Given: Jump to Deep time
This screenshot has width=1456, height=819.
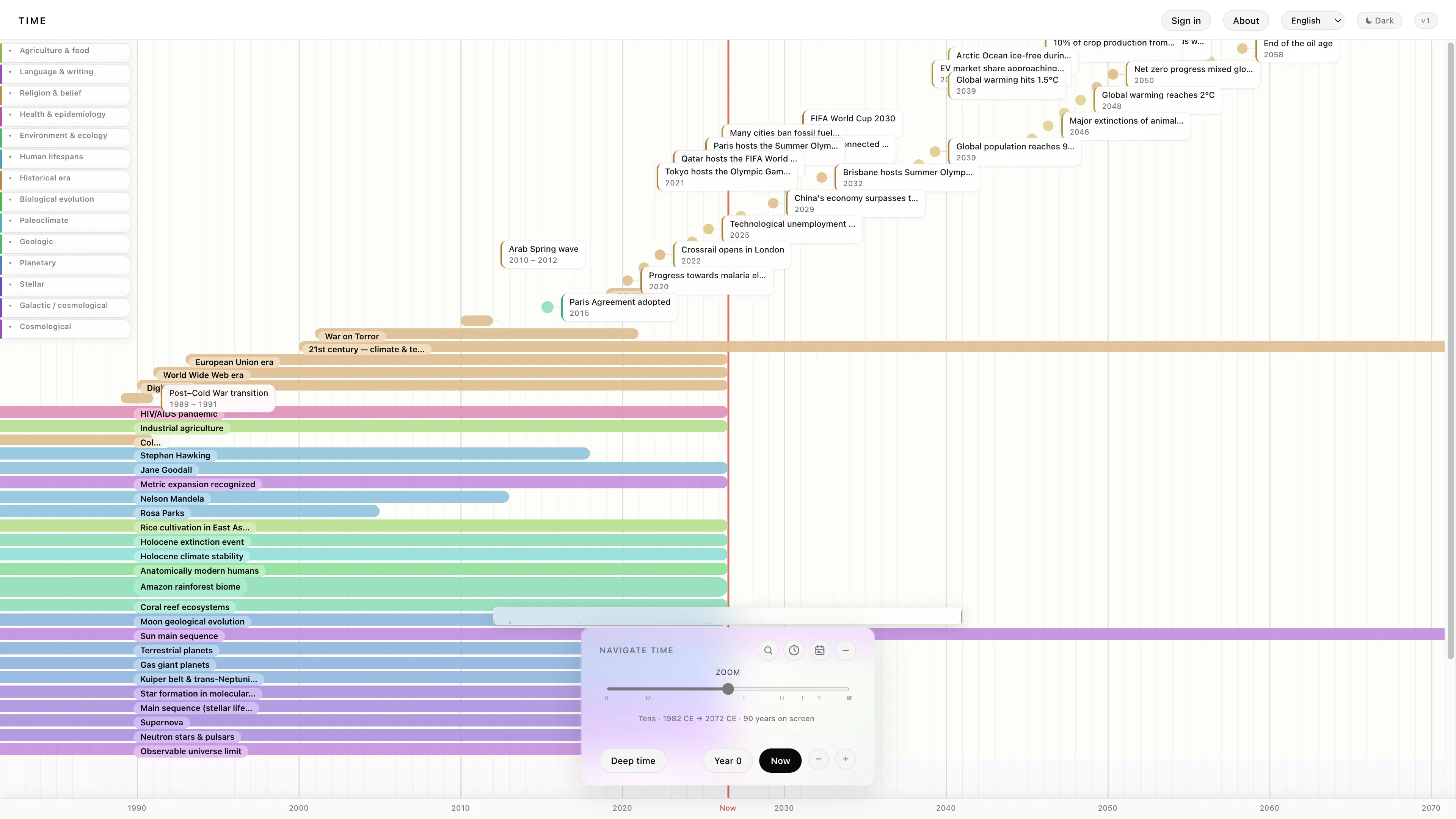Looking at the screenshot, I should click(x=633, y=761).
